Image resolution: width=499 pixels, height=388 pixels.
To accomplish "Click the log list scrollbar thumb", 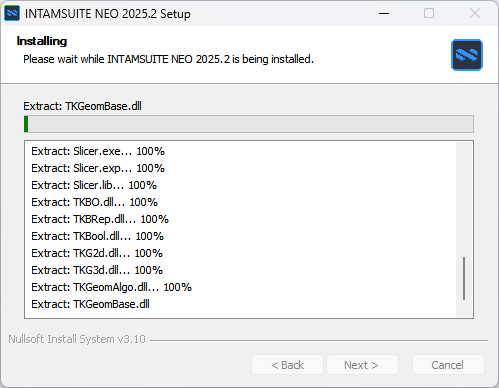I will pos(464,278).
